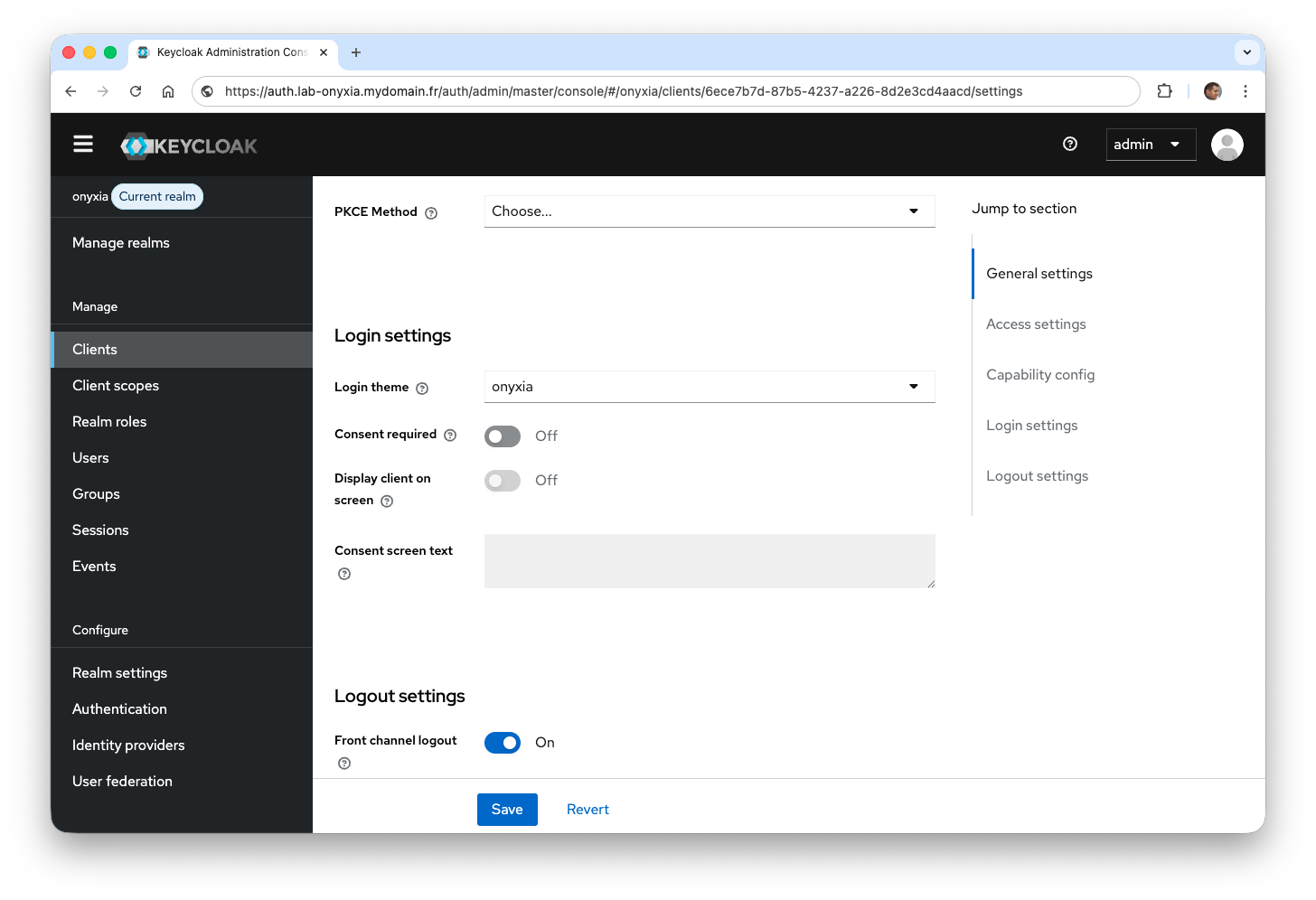1316x900 pixels.
Task: Click the Save button
Action: (x=507, y=809)
